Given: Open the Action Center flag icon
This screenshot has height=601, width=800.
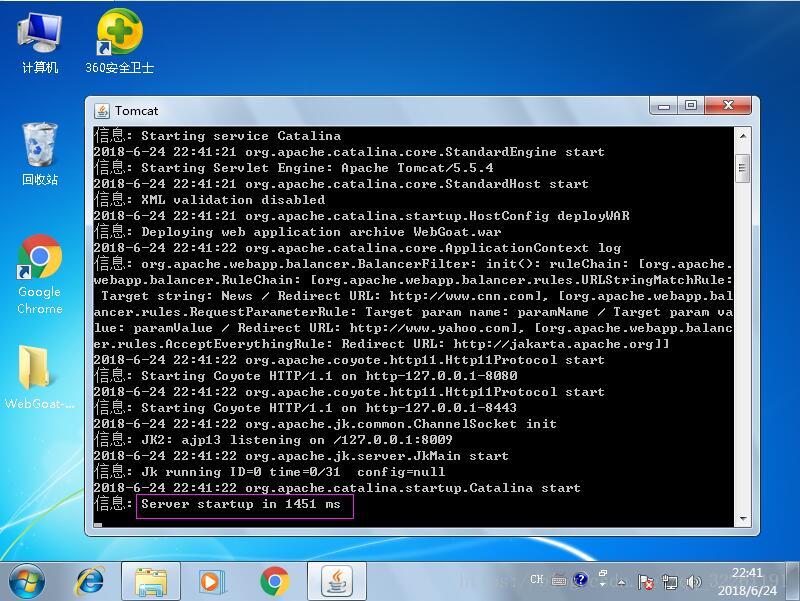Looking at the screenshot, I should [x=645, y=582].
